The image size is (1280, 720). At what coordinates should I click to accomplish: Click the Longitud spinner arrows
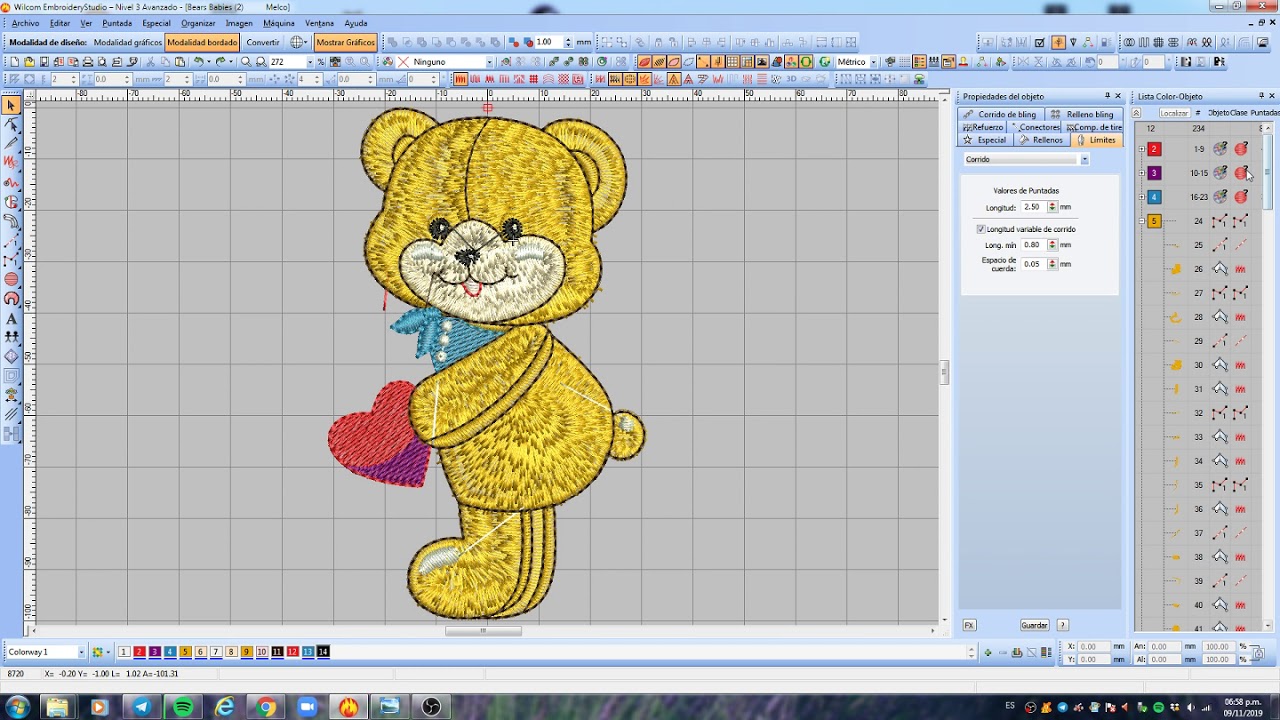(x=1052, y=207)
